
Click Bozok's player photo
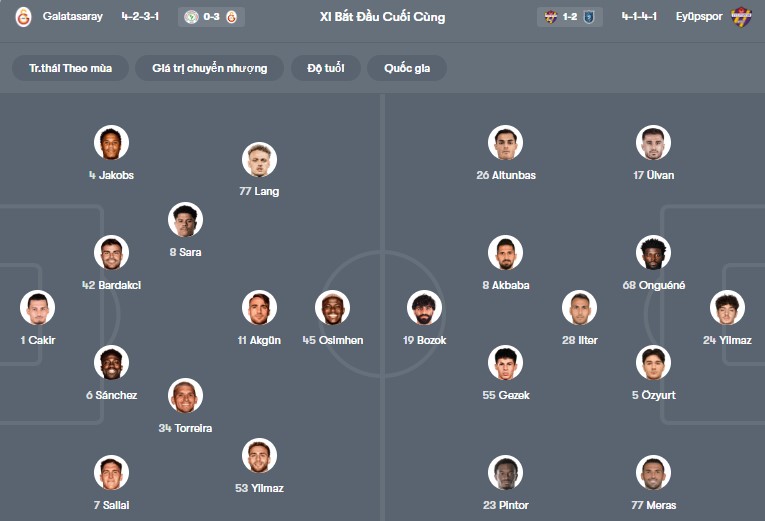424,308
